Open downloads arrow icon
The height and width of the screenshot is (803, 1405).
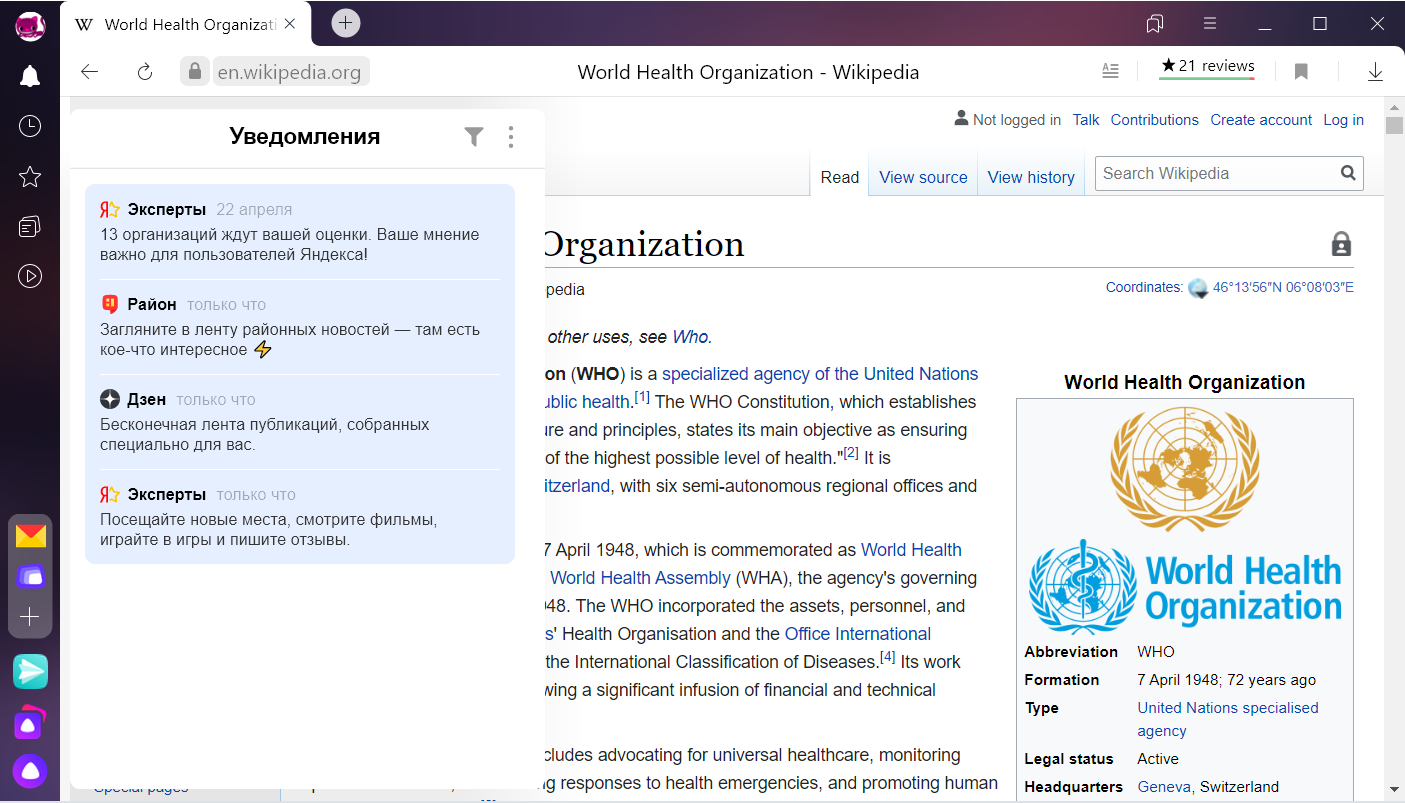pos(1375,71)
